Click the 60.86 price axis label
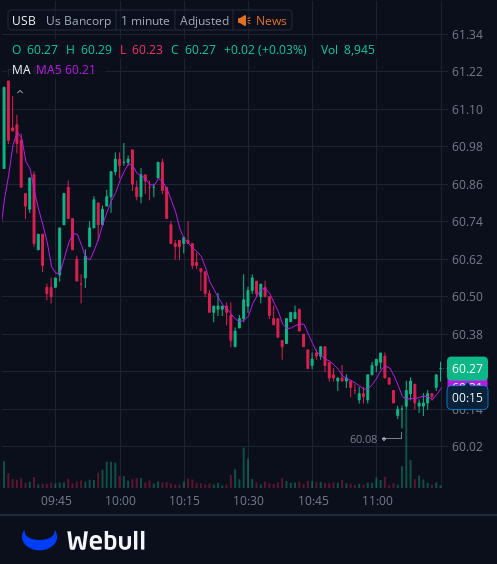 (x=467, y=185)
